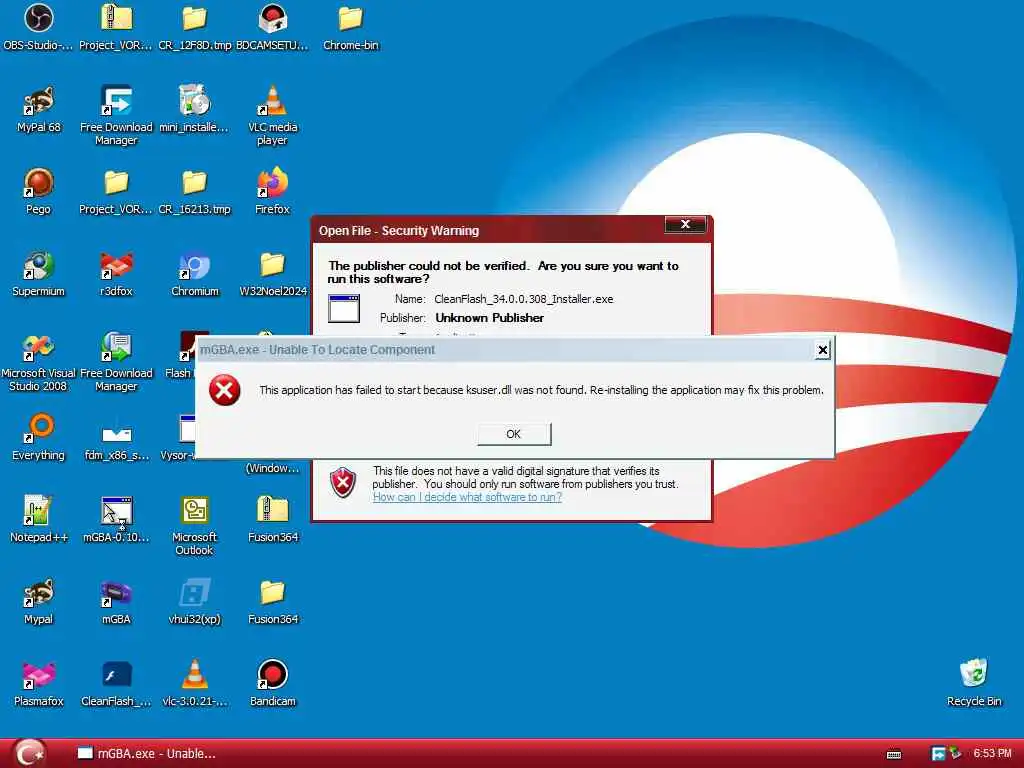
Task: Select Free Download Manager icon beside MyPal 68
Action: coord(116,115)
